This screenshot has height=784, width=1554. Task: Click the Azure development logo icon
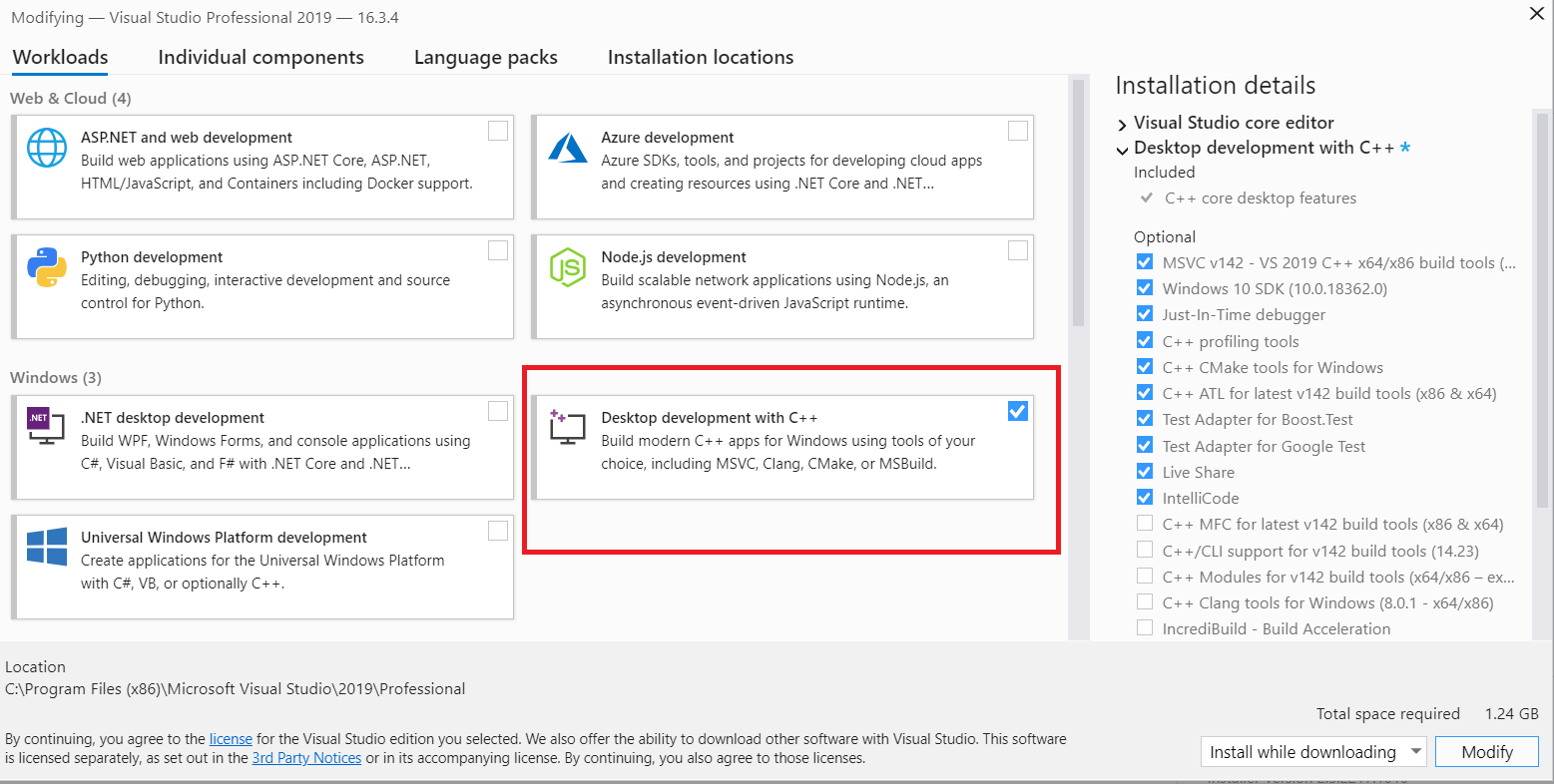click(568, 148)
